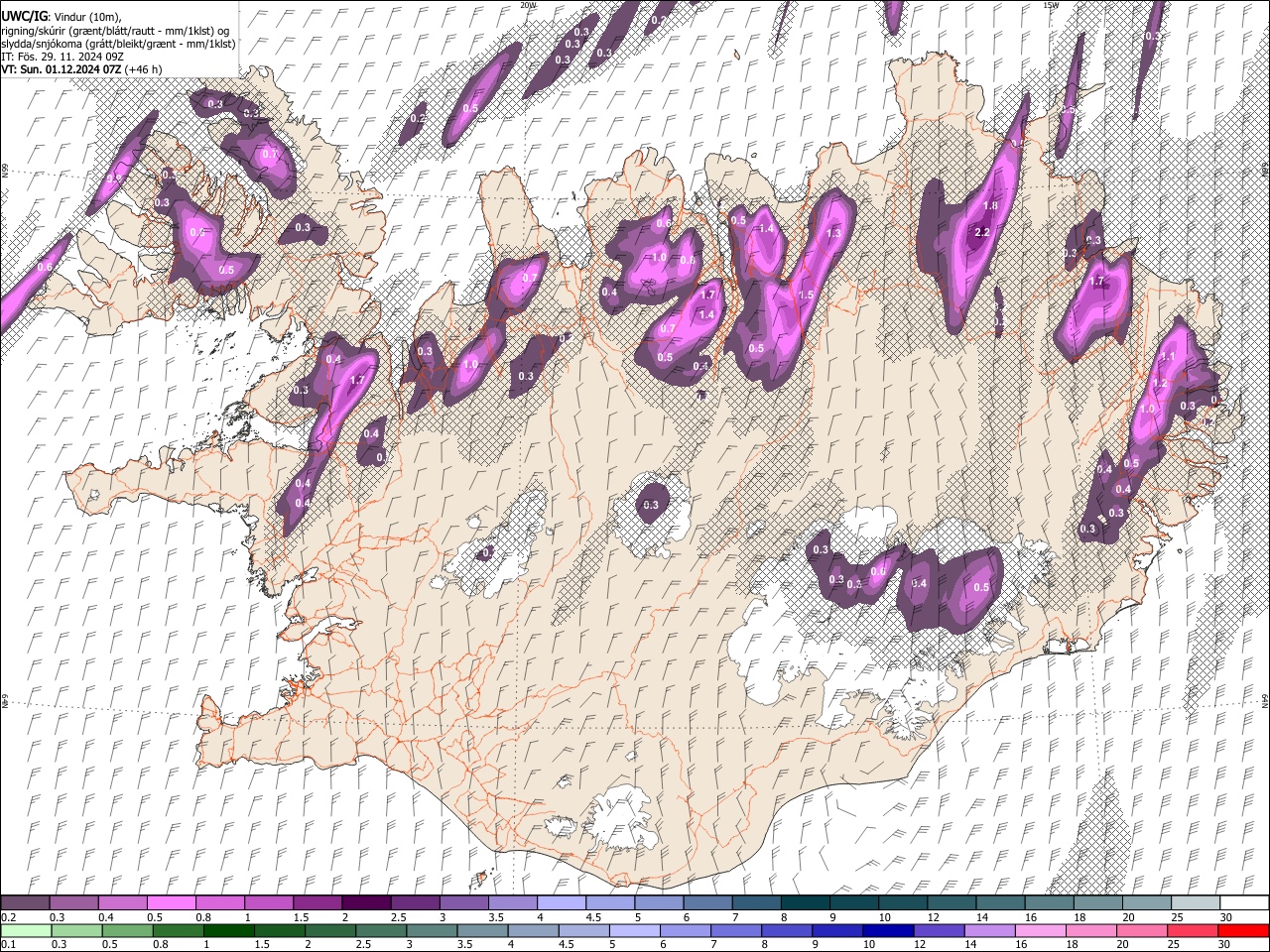The image size is (1270, 952).
Task: Click the bright red rain-scale swatch at 30
Action: [x=1243, y=930]
